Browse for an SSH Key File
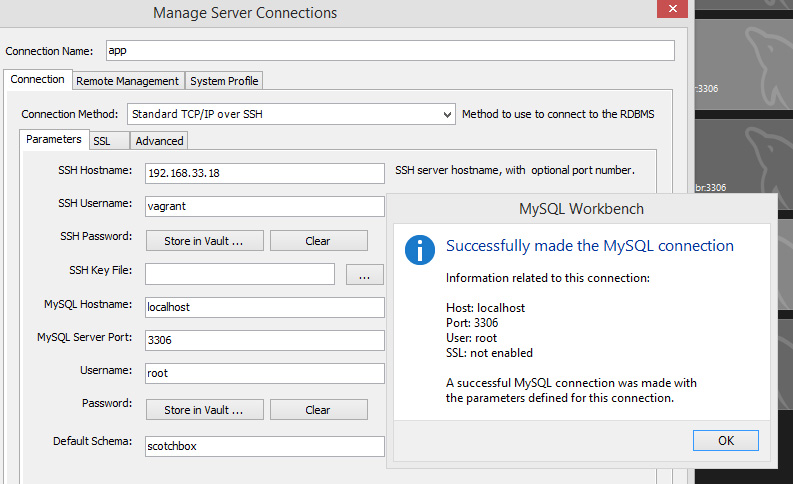Viewport: 793px width, 484px height. click(x=365, y=274)
